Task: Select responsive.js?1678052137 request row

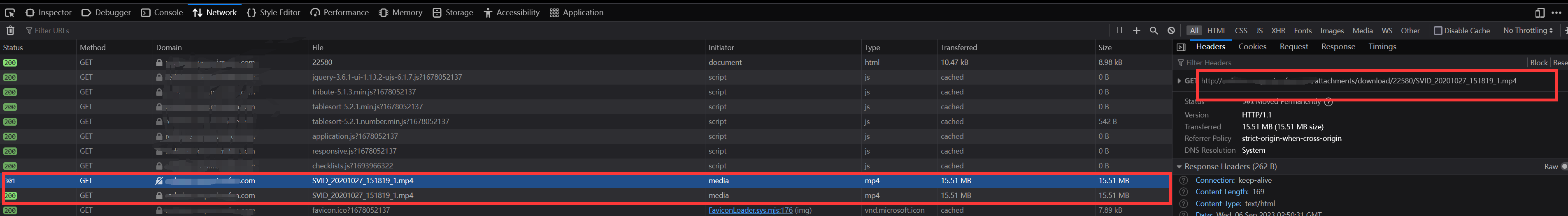Action: point(586,151)
